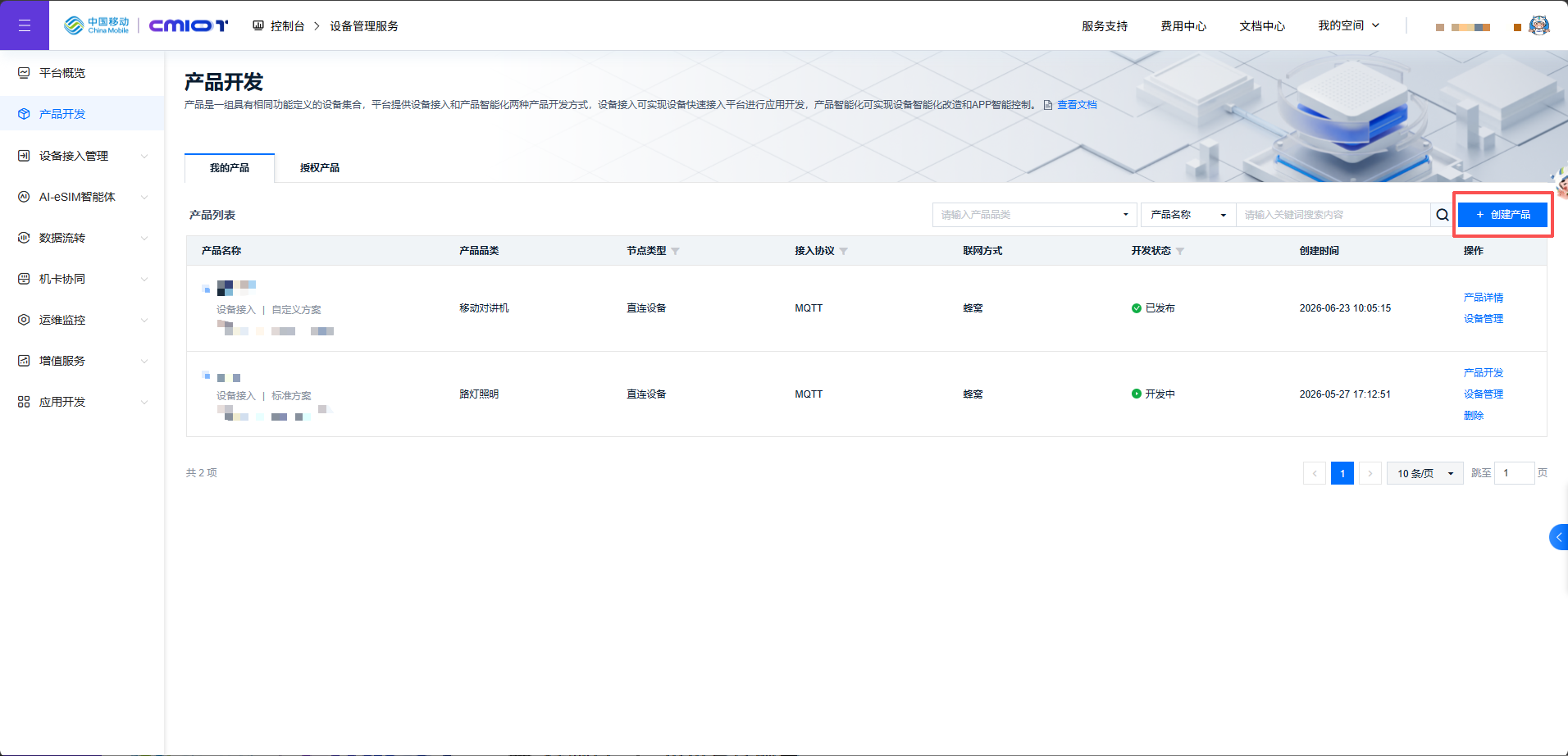Open 产品详情 for 移动对讲机 product
Screen dimensions: 1568x756
pos(1484,298)
